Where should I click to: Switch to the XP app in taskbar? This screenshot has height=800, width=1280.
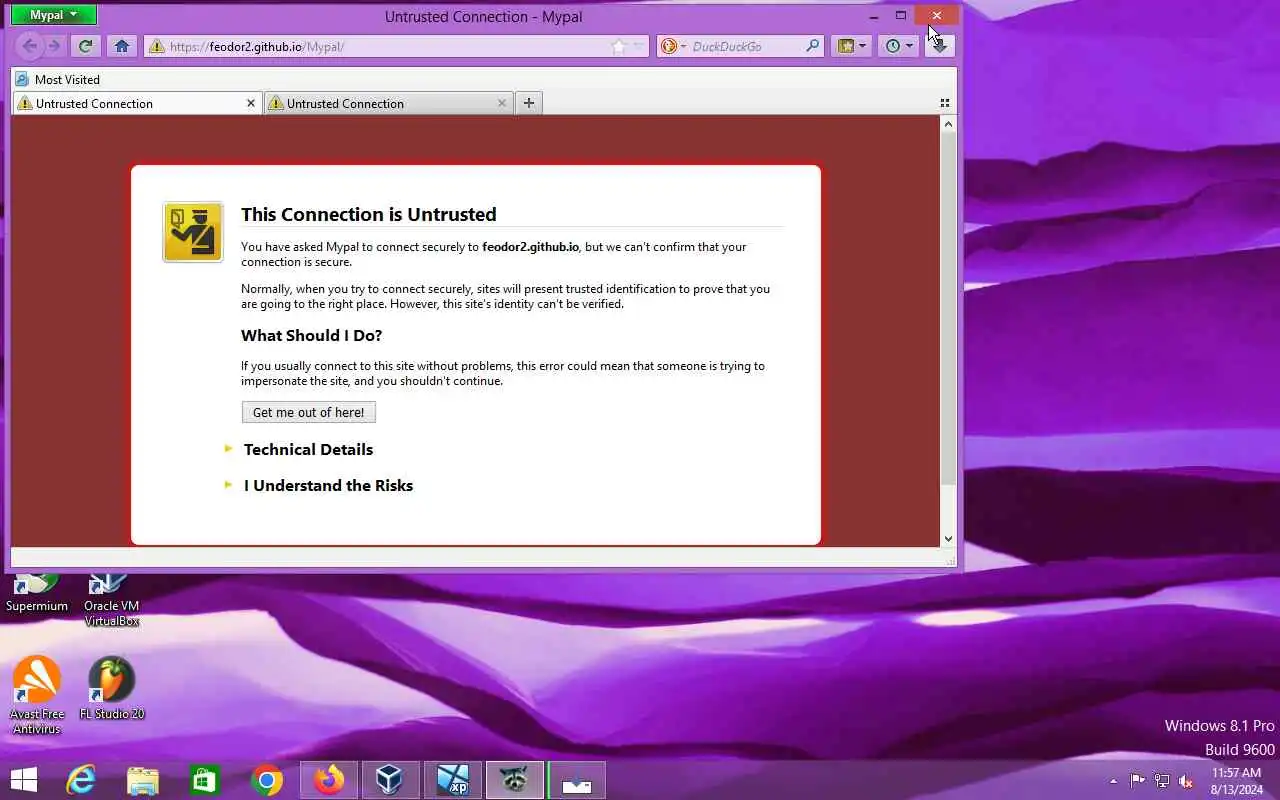(452, 780)
